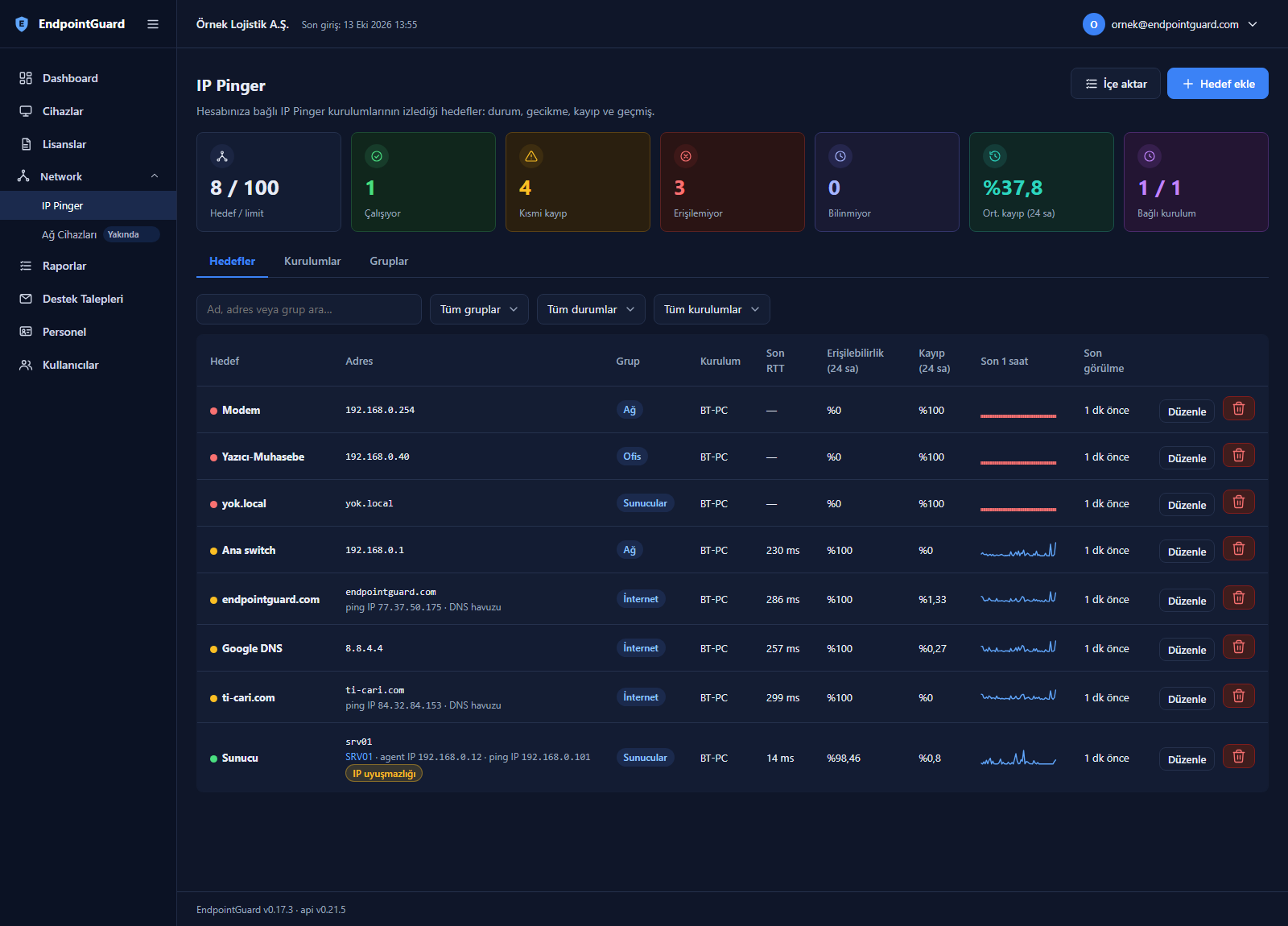This screenshot has width=1288, height=926.
Task: Click Düzenle for the Google DNS row
Action: [1187, 650]
